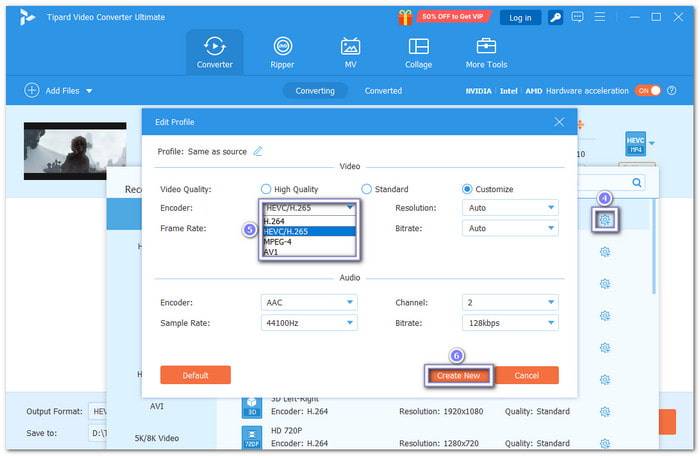The width and height of the screenshot is (700, 456).
Task: Select AVI in format list
Action: point(157,406)
